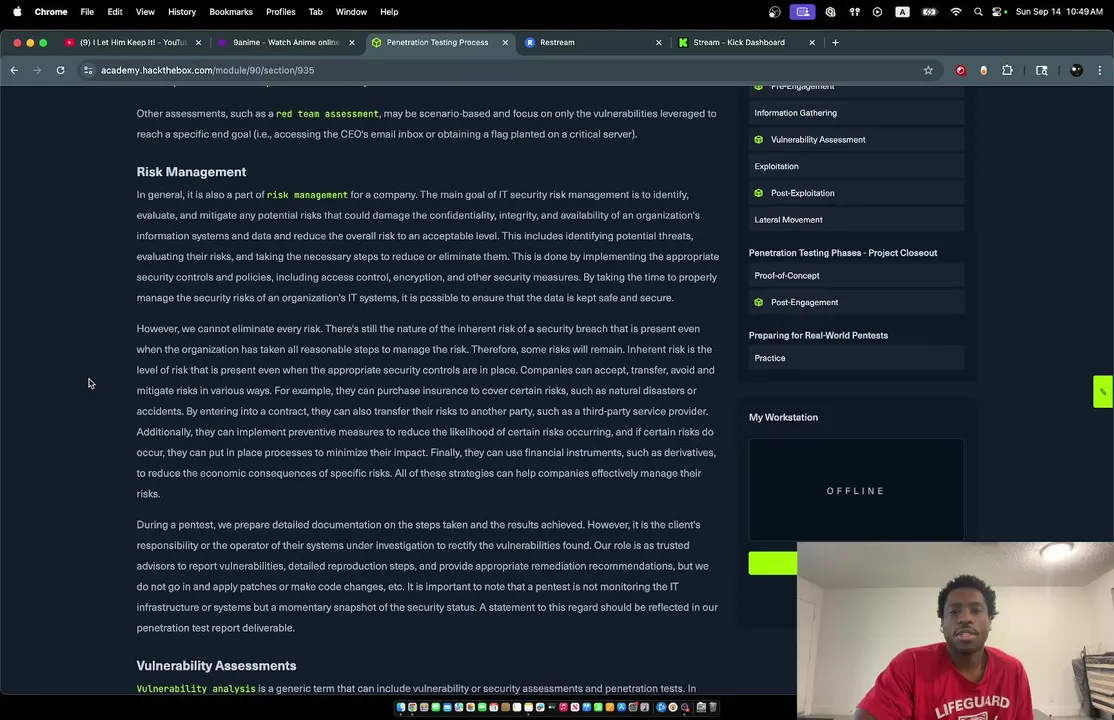The image size is (1114, 720).
Task: Click the green cube beside Post-Engagement
Action: pyautogui.click(x=758, y=303)
